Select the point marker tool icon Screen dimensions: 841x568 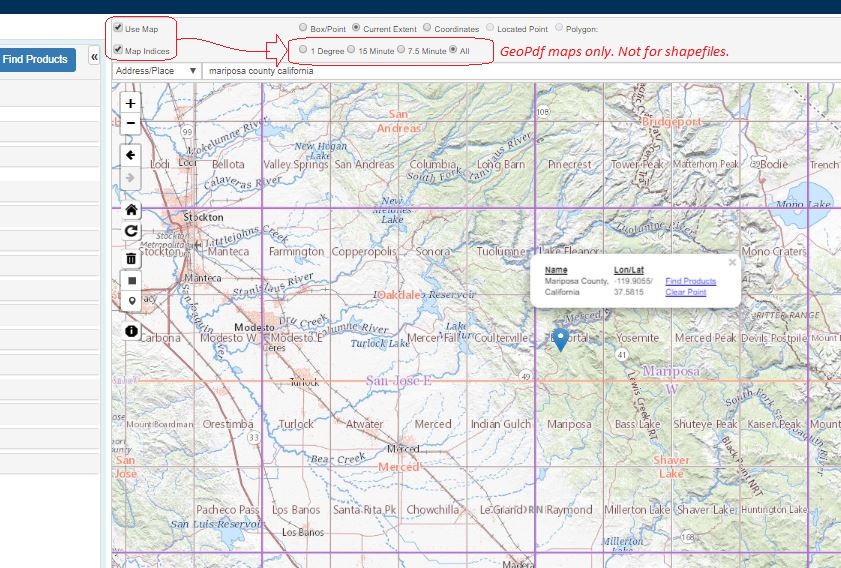132,301
